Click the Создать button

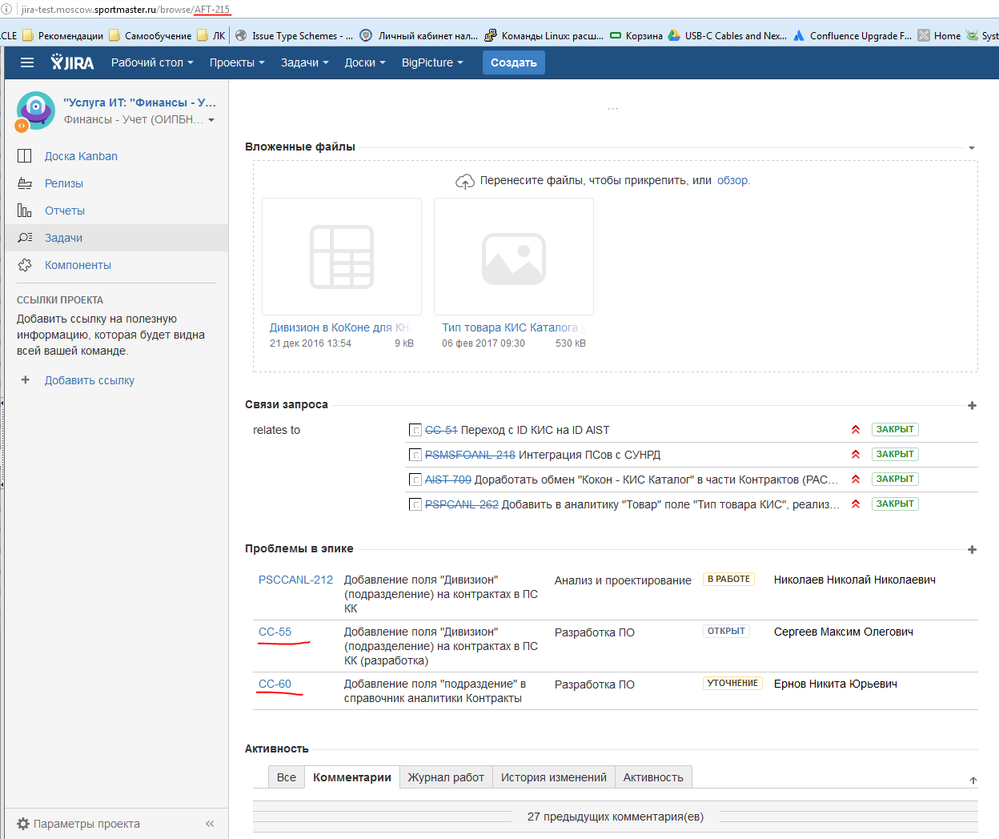[x=514, y=62]
